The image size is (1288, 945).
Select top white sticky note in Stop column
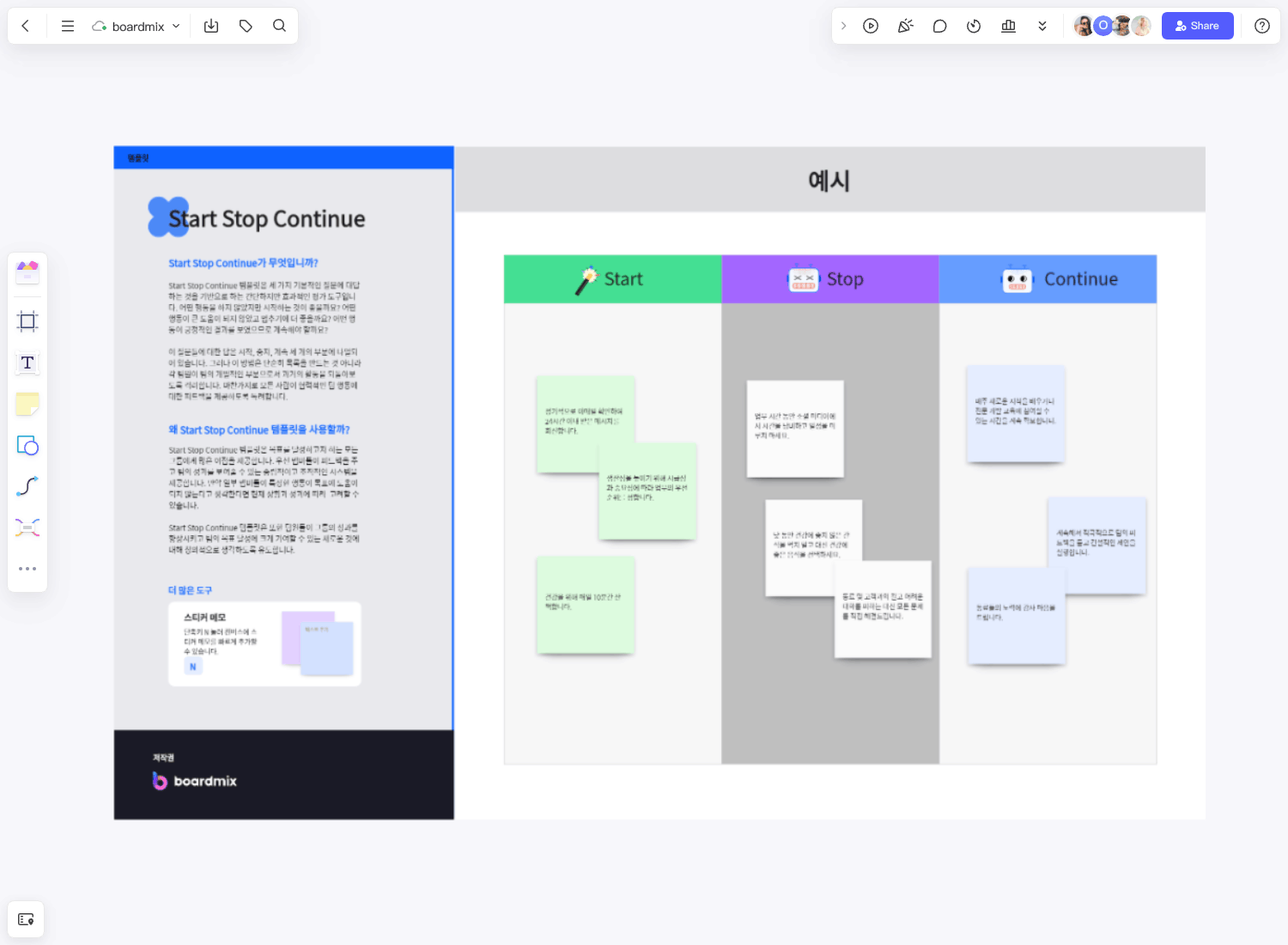(x=795, y=429)
